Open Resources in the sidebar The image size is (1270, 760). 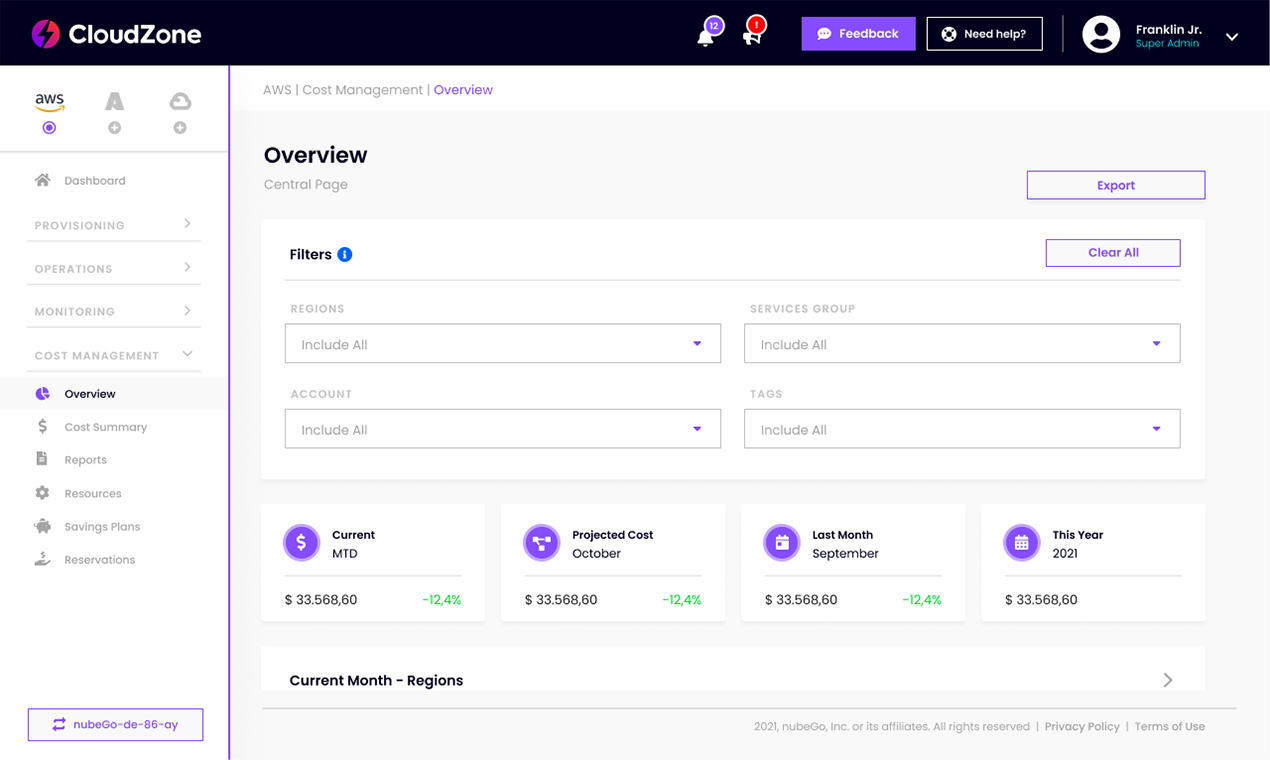tap(93, 493)
